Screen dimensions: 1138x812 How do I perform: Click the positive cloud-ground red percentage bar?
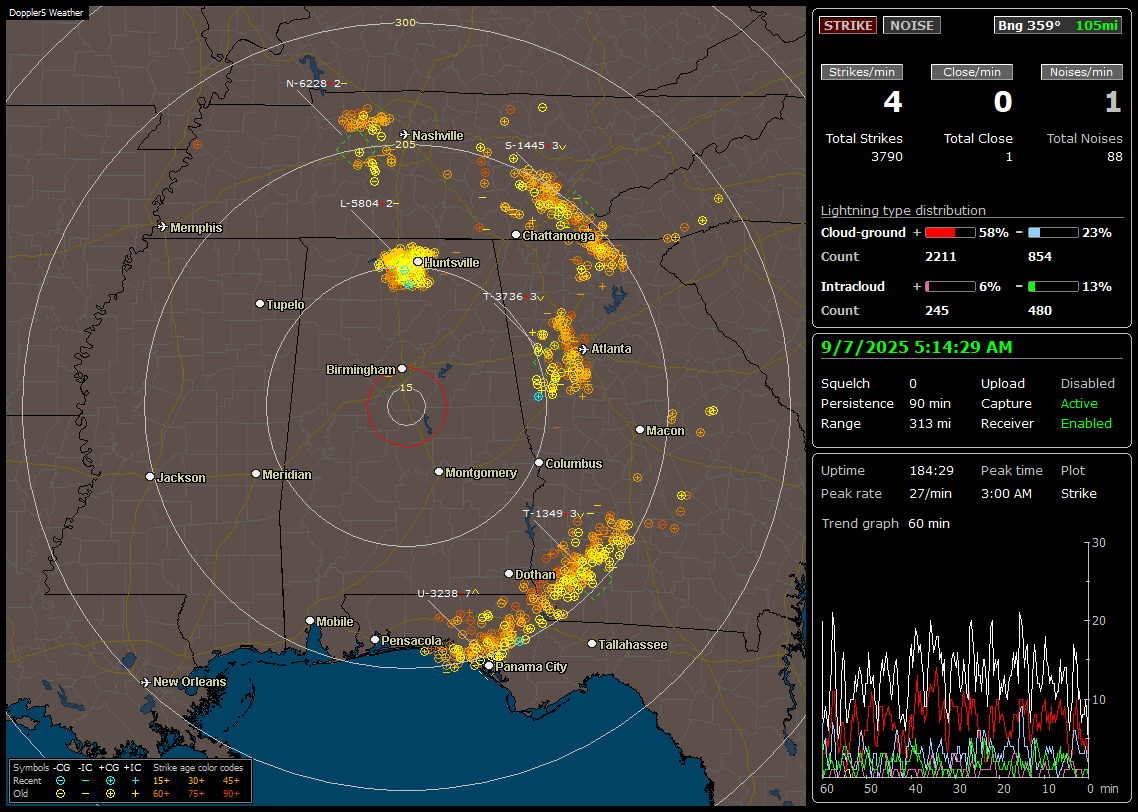point(950,233)
